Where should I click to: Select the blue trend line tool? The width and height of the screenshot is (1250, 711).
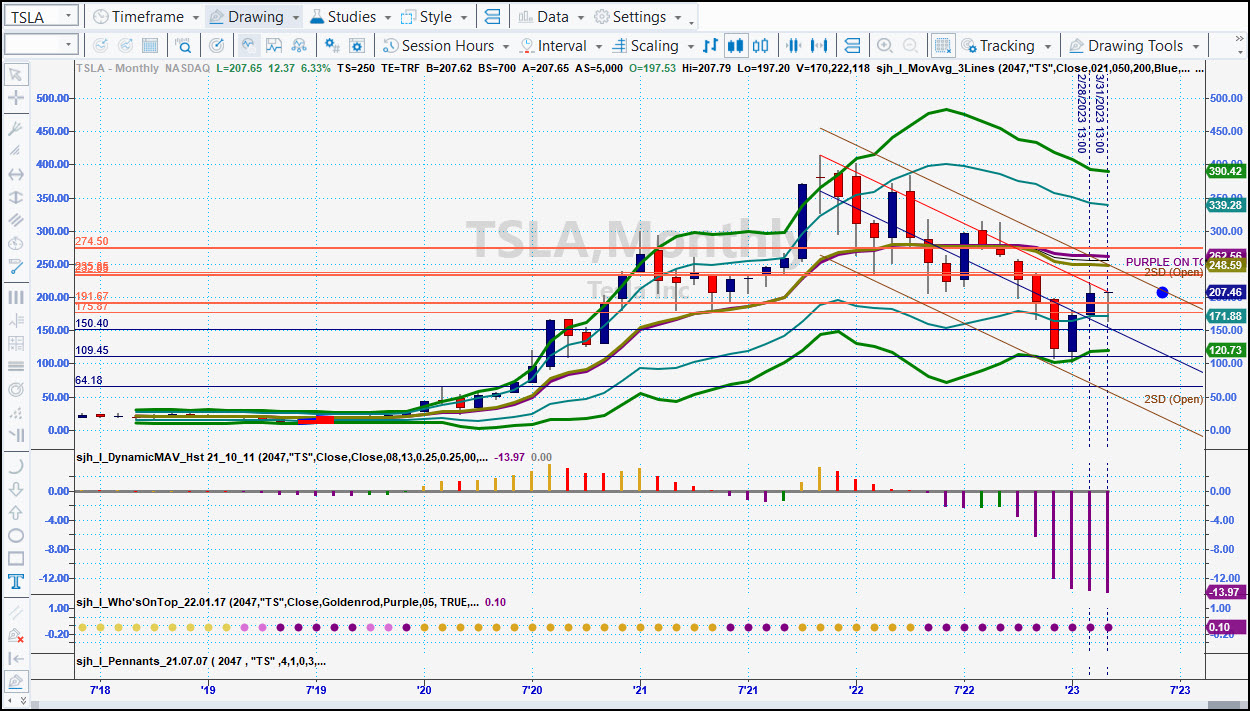(15, 267)
